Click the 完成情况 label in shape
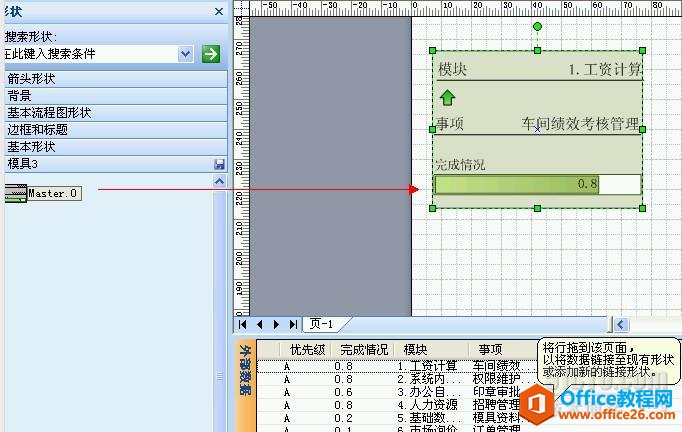 pyautogui.click(x=460, y=164)
